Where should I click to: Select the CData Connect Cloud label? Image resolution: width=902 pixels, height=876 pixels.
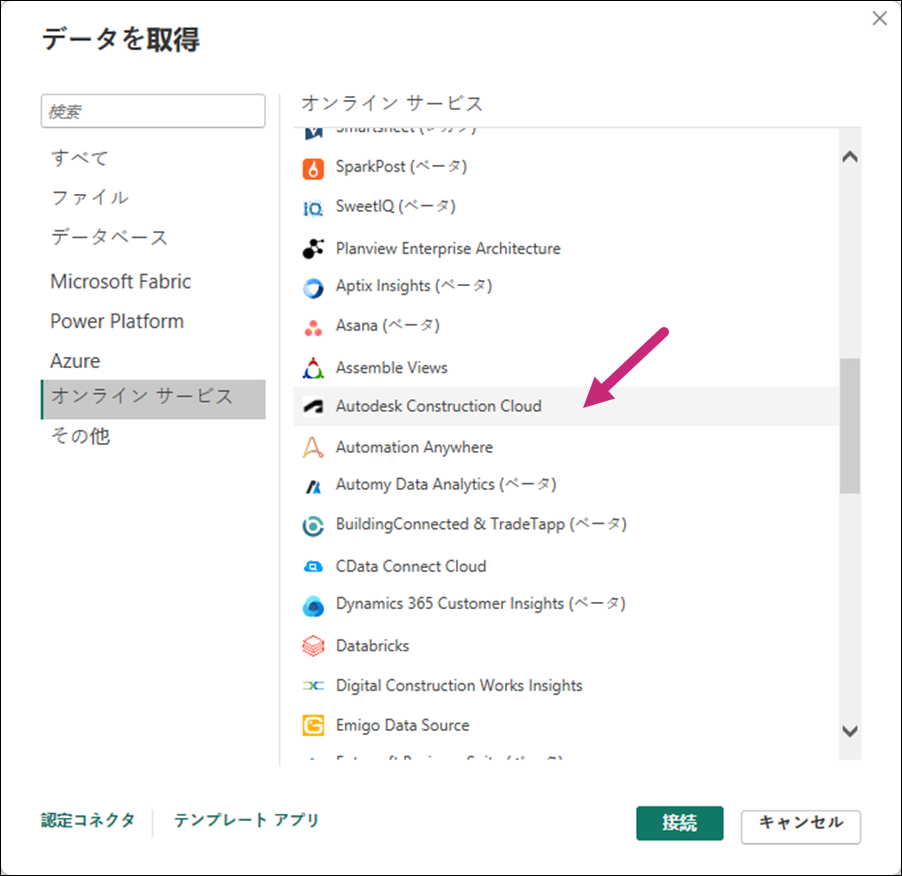click(x=411, y=567)
